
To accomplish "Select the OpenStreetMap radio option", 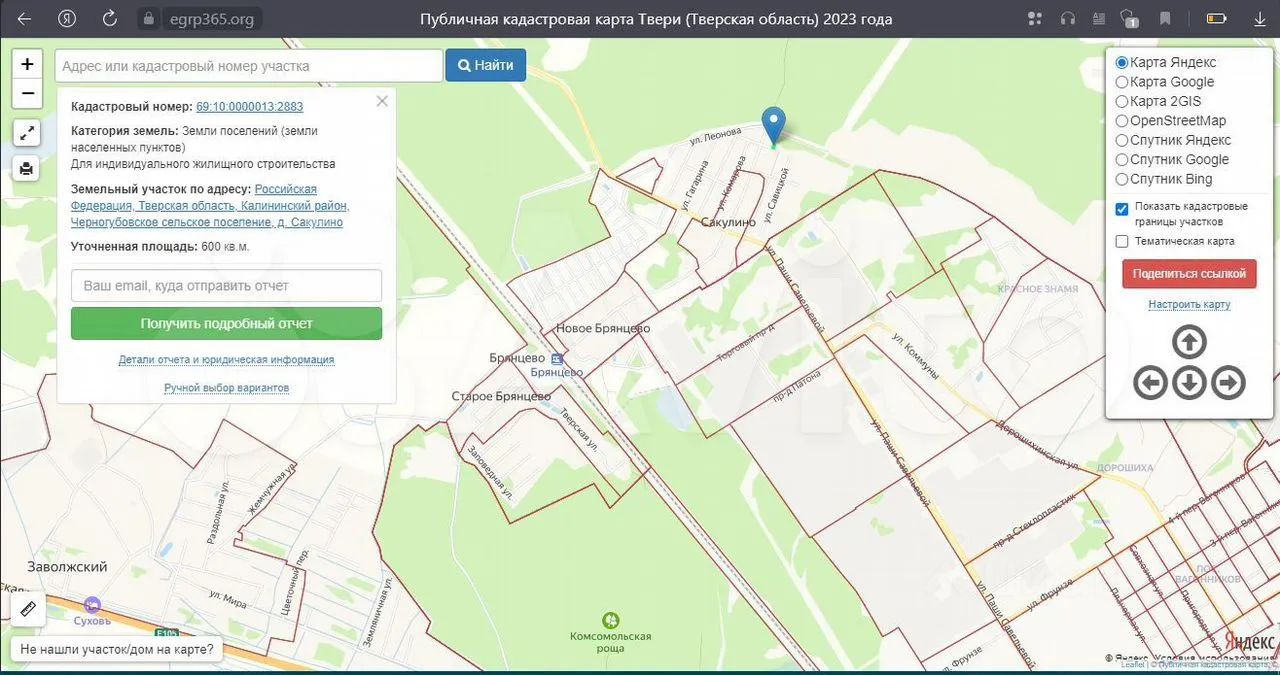I will [x=1122, y=121].
